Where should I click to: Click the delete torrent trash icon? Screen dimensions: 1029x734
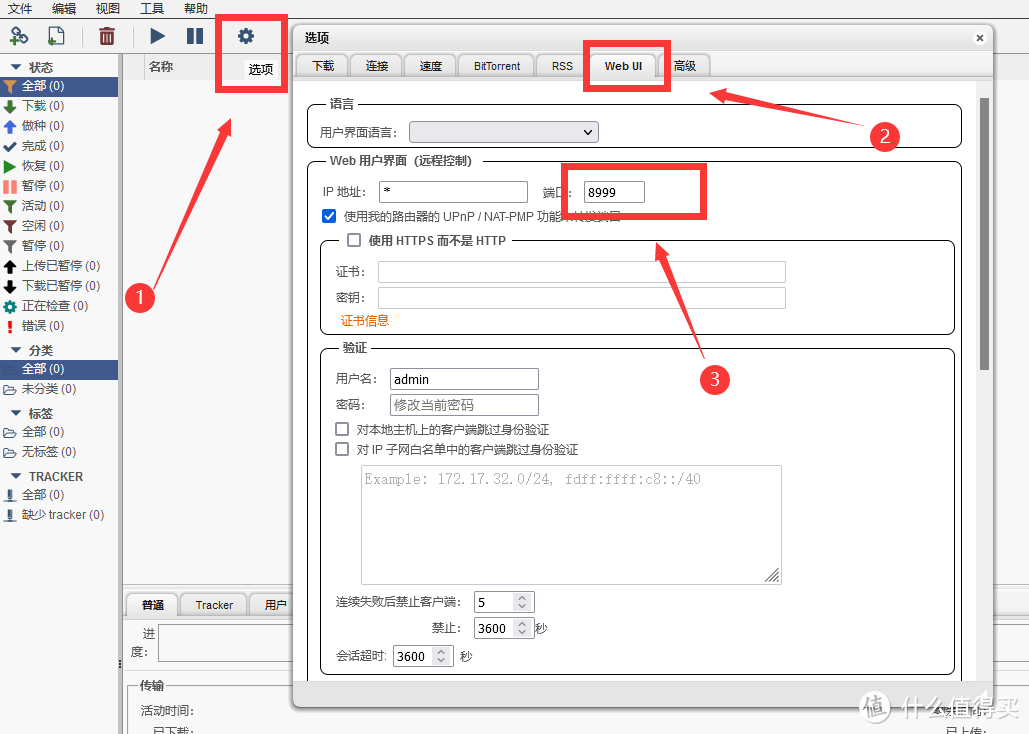click(x=106, y=36)
